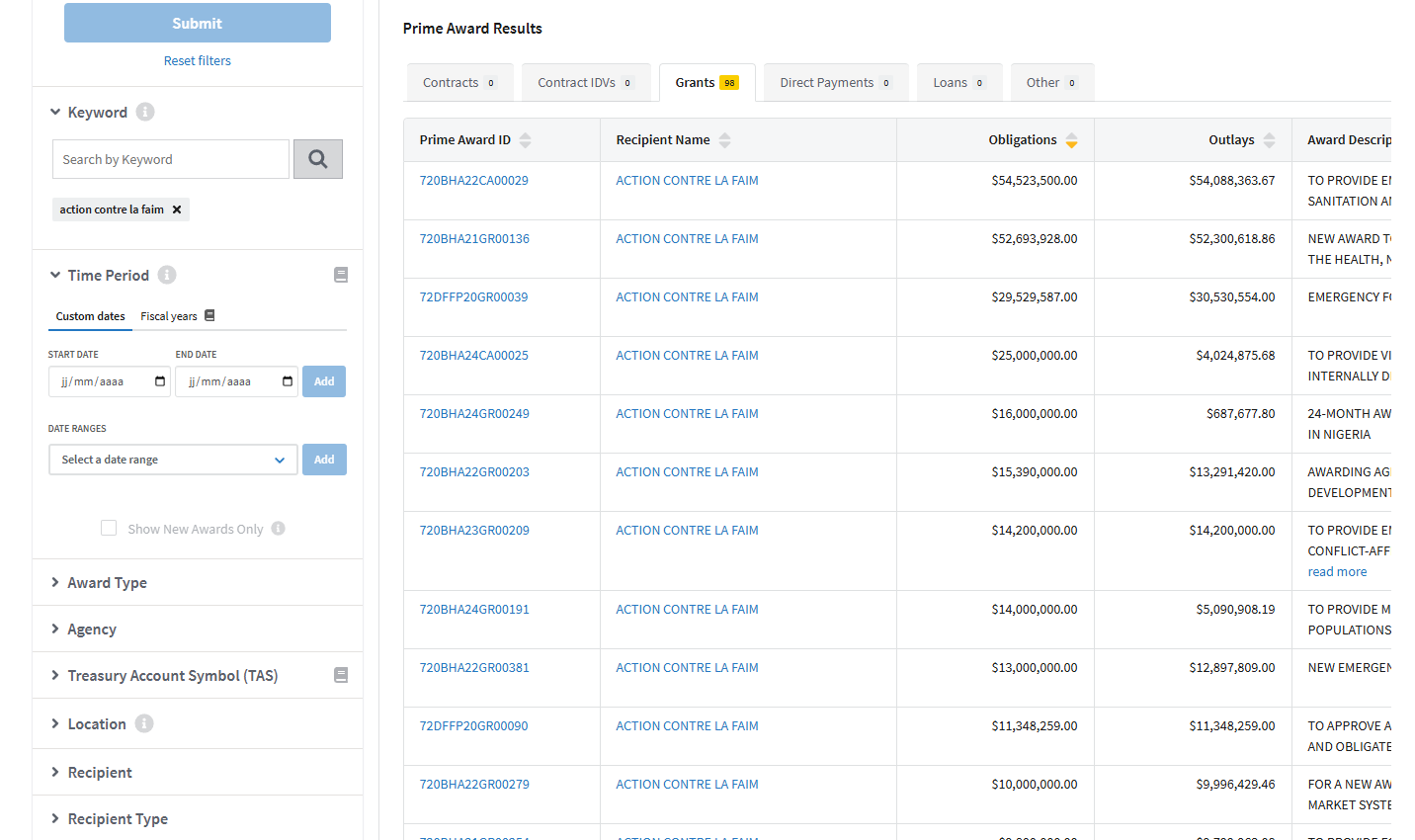Select the Fiscal years tab
This screenshot has width=1415, height=840.
[x=169, y=316]
